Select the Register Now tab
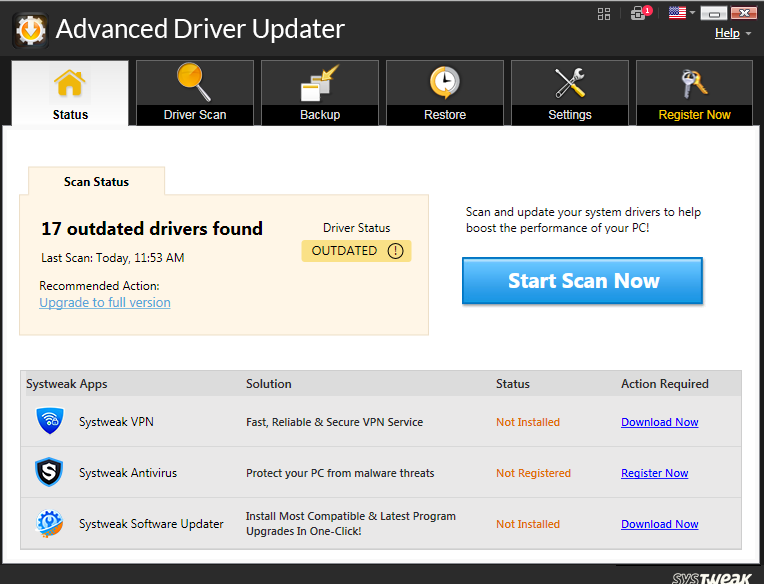The image size is (764, 584). [694, 93]
